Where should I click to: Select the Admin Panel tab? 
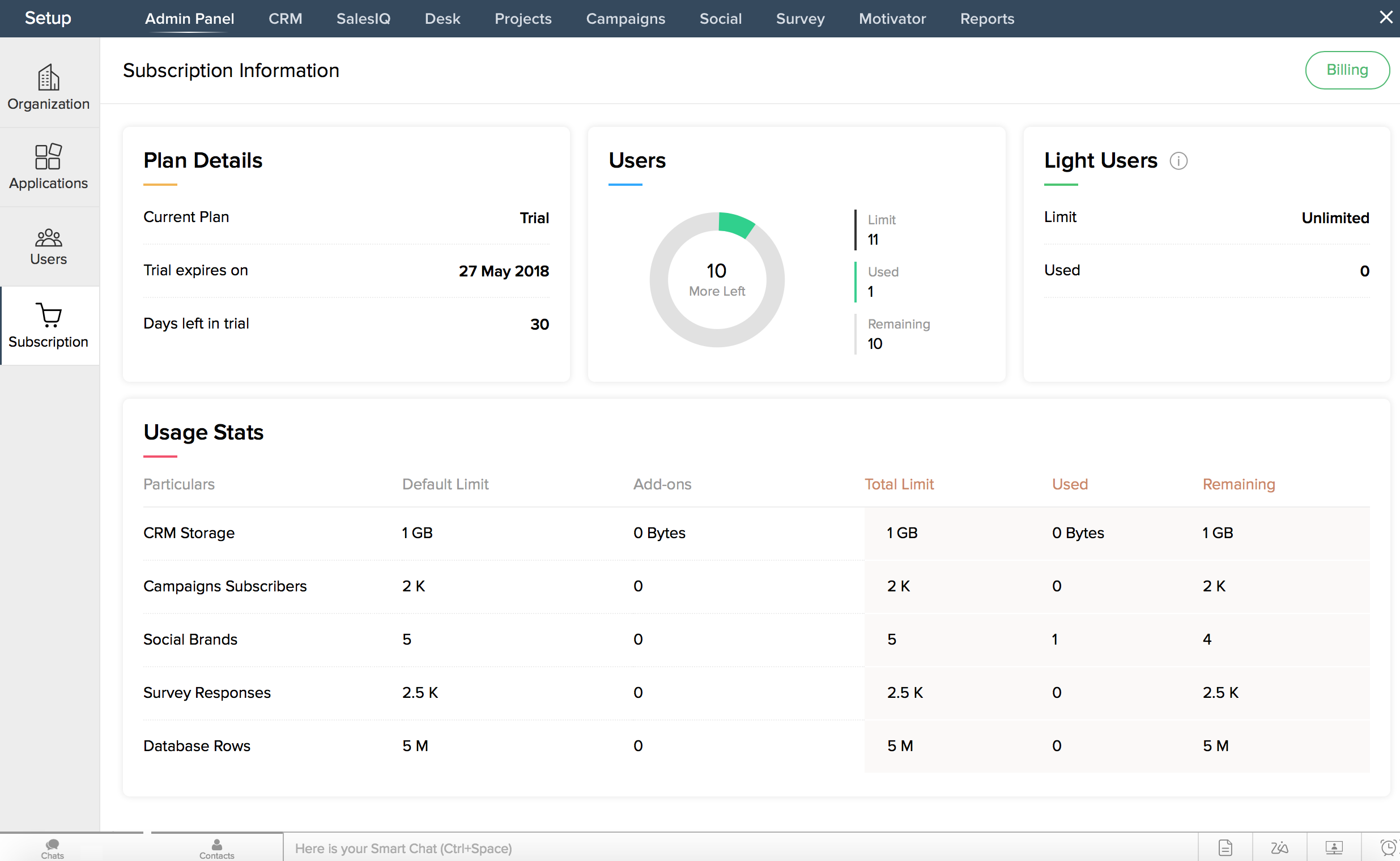189,19
